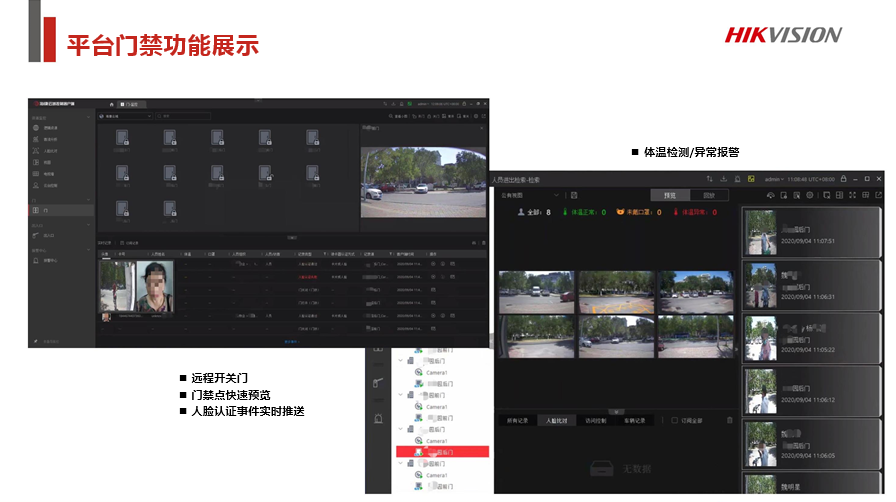Open the 访问控制 tab
Viewport: 896px width, 502px height.
pos(595,421)
